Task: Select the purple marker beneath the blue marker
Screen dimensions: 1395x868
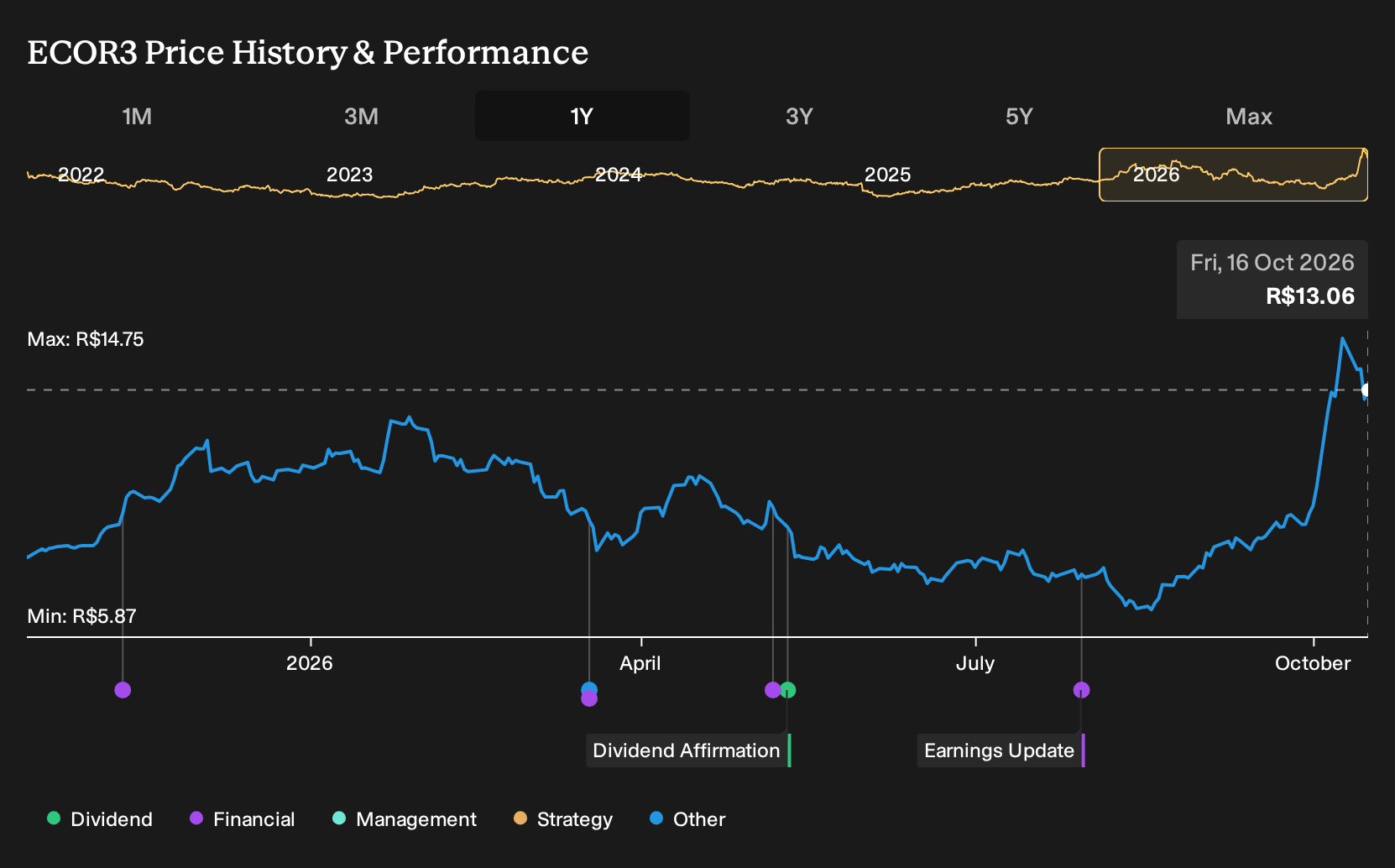Action: [589, 698]
